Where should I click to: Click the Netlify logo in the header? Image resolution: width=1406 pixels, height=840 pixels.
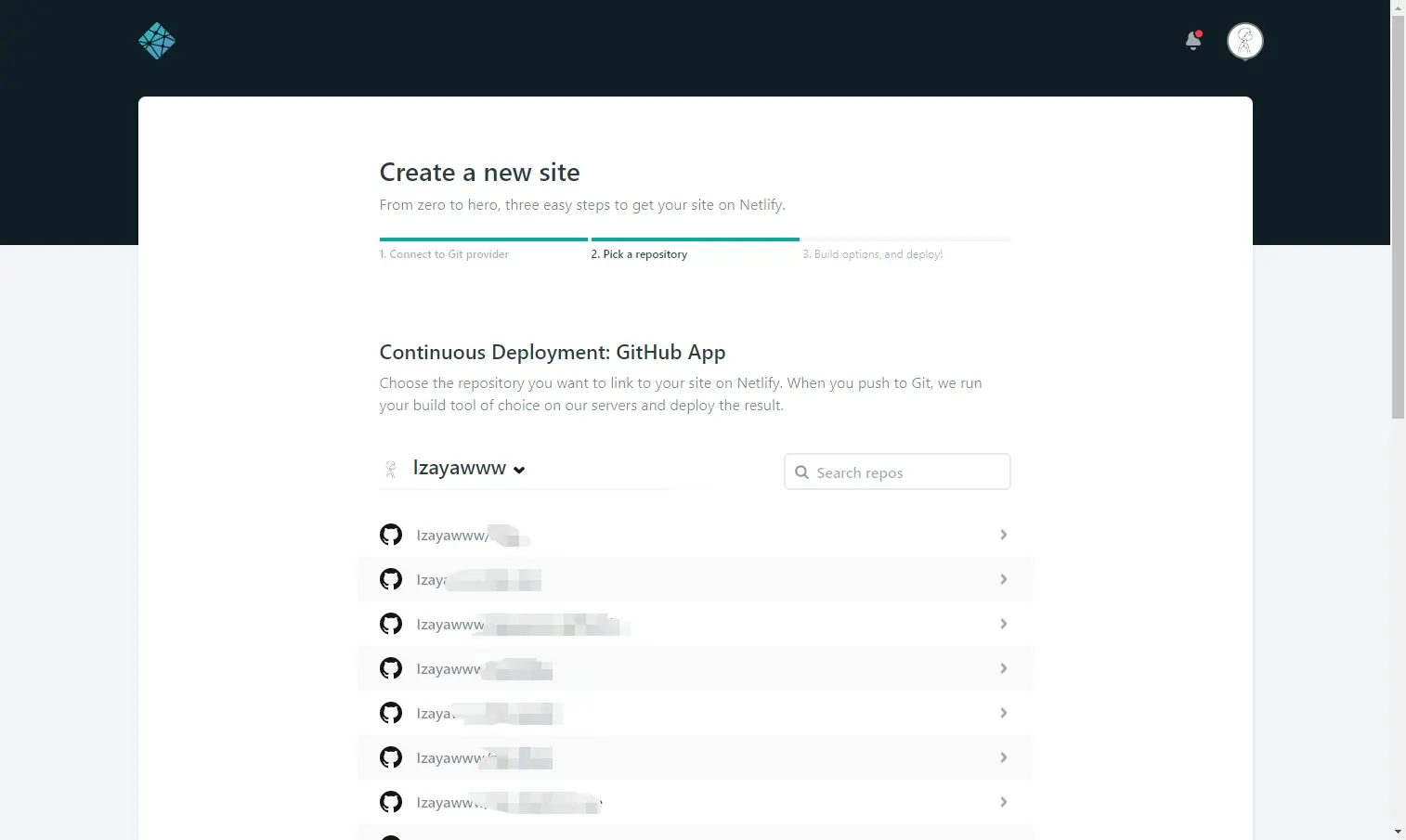157,41
